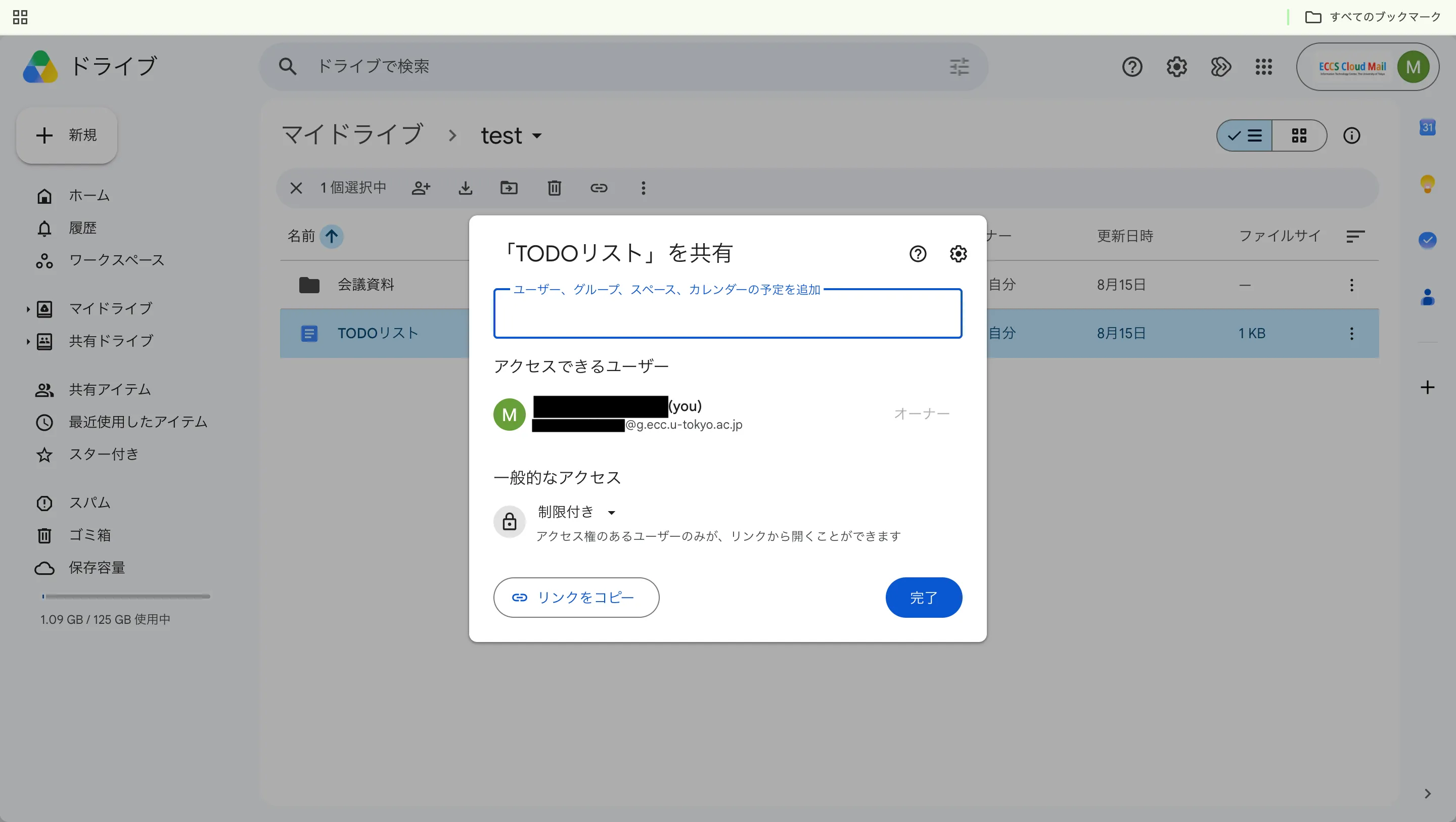Download the selected file
Viewport: 1456px width, 822px height.
465,188
